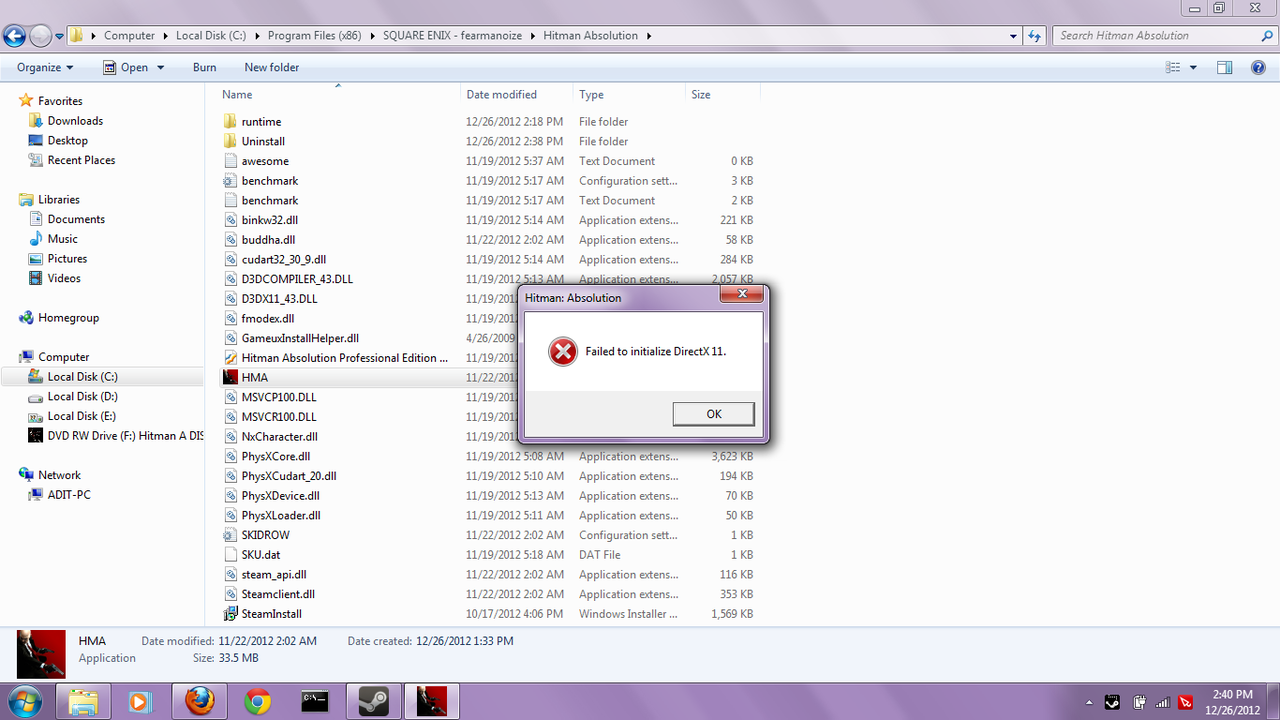The image size is (1280, 720).
Task: Select Favorites in the navigation pane
Action: (60, 101)
